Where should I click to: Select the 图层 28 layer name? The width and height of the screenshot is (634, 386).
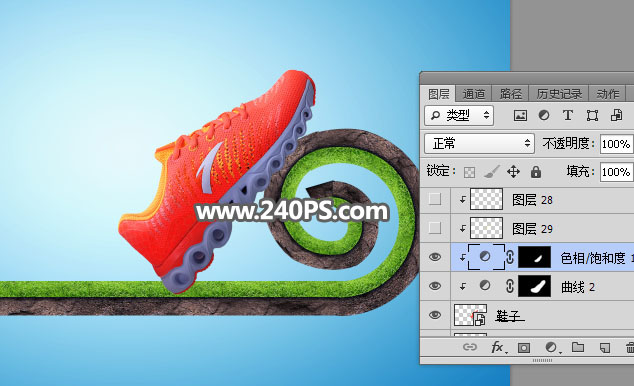pyautogui.click(x=532, y=200)
